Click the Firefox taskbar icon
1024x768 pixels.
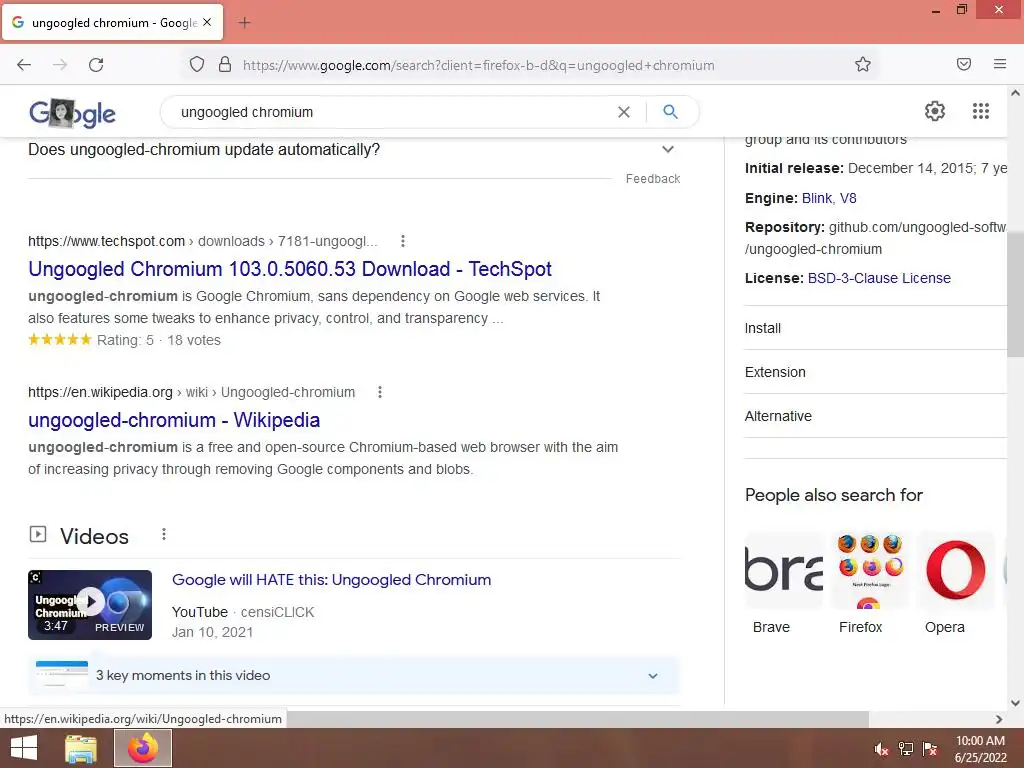tap(143, 748)
